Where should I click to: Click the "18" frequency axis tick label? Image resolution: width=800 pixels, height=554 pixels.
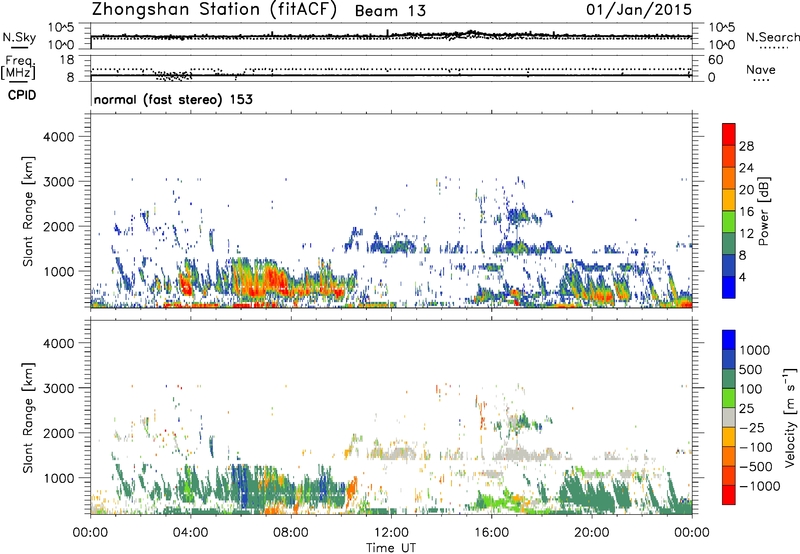(67, 60)
